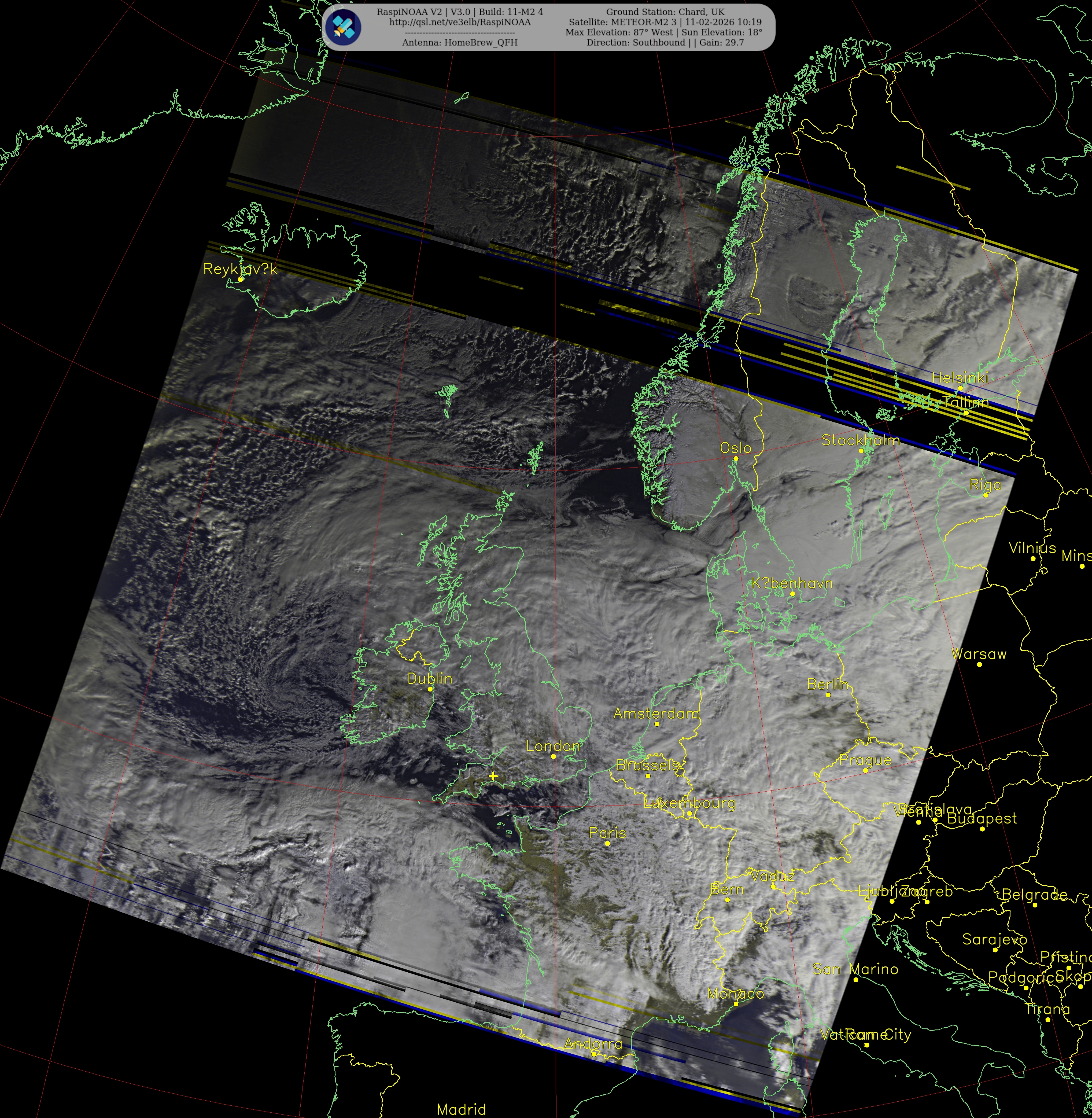
Task: Click the RaspiNOAA satellite logo icon
Action: tap(343, 27)
